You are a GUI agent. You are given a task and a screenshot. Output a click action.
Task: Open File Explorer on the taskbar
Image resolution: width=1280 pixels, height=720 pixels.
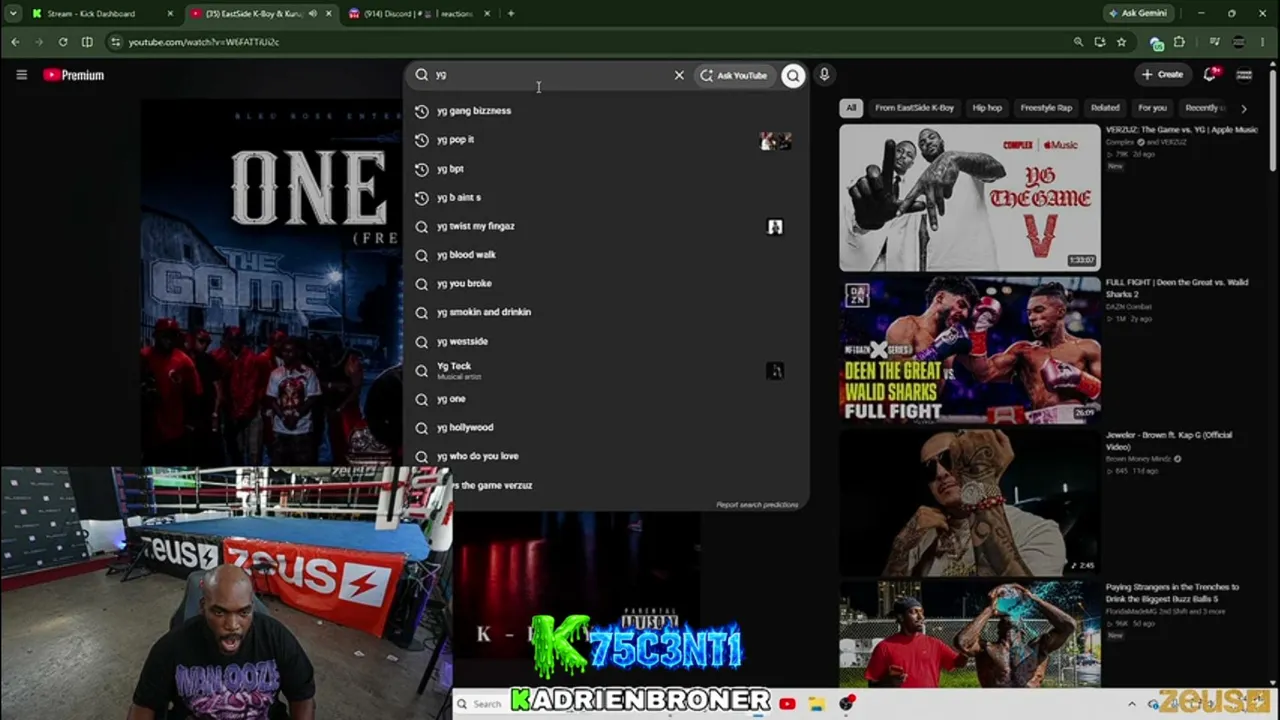pyautogui.click(x=817, y=704)
